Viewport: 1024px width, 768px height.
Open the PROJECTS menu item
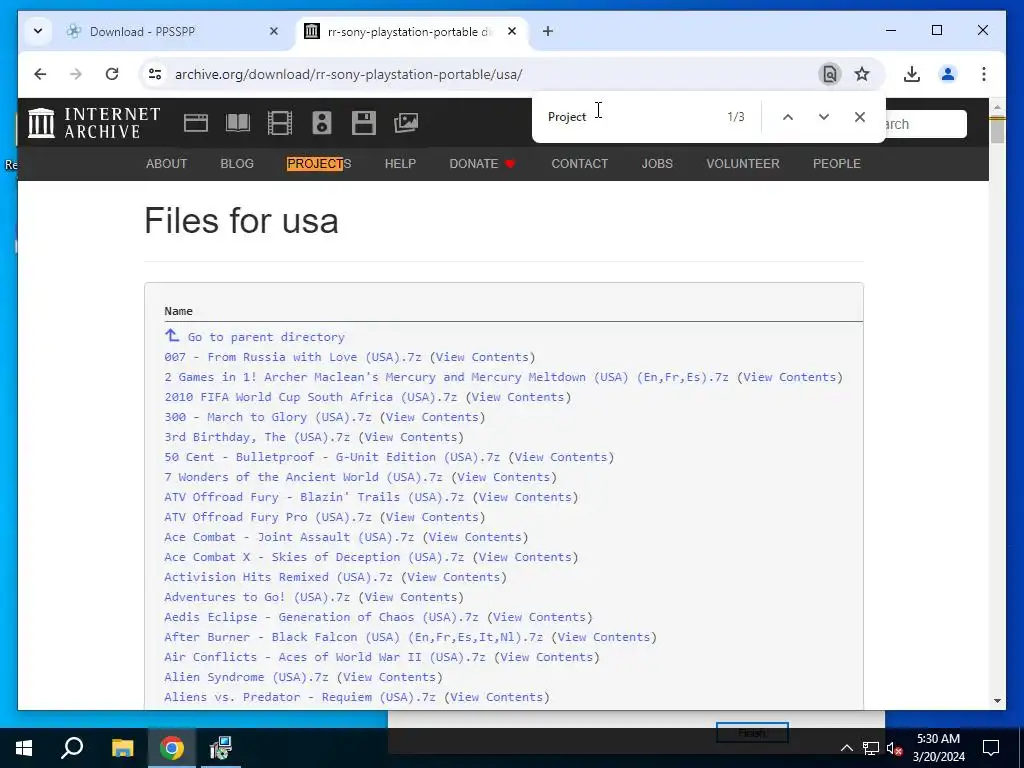coord(319,164)
